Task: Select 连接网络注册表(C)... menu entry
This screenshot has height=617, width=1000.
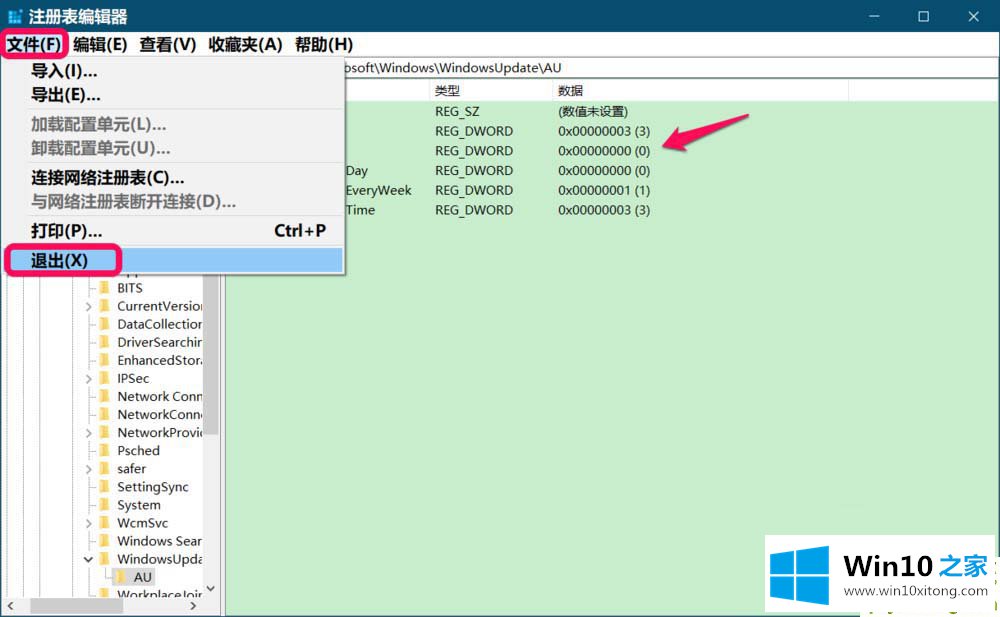Action: [x=107, y=177]
